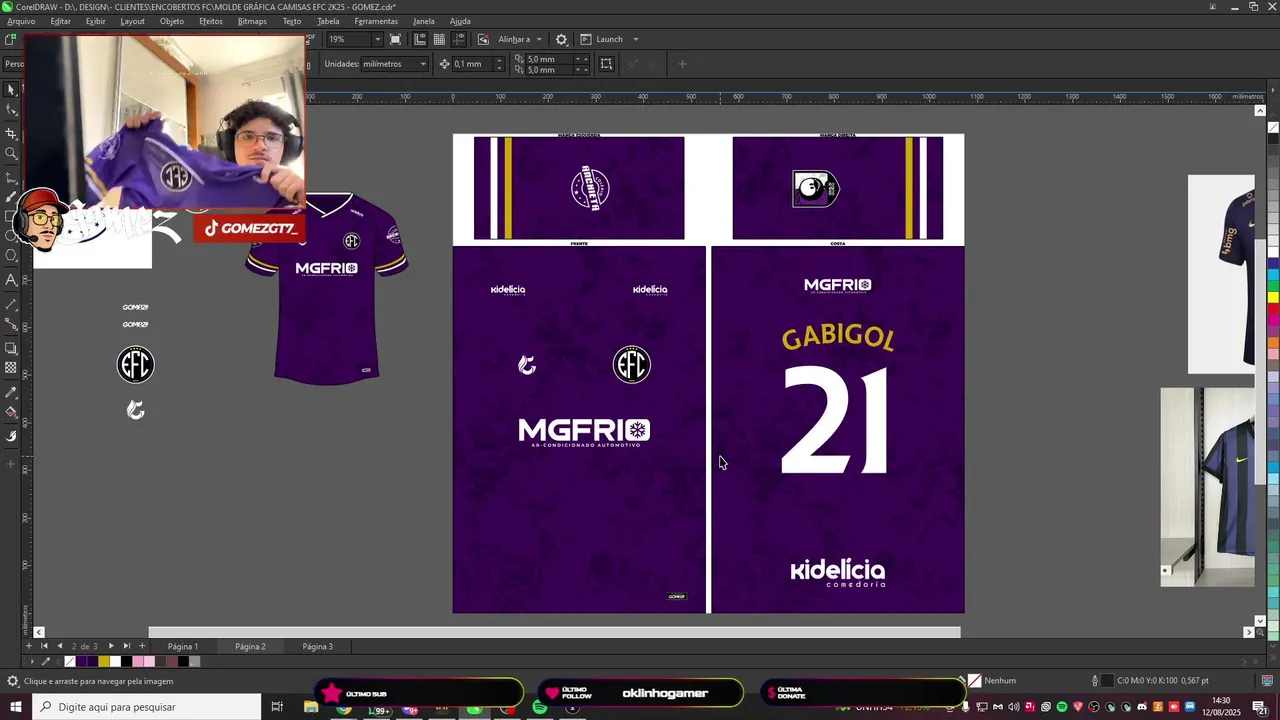Viewport: 1280px width, 720px height.
Task: Switch to Página 1 tab
Action: pyautogui.click(x=183, y=646)
